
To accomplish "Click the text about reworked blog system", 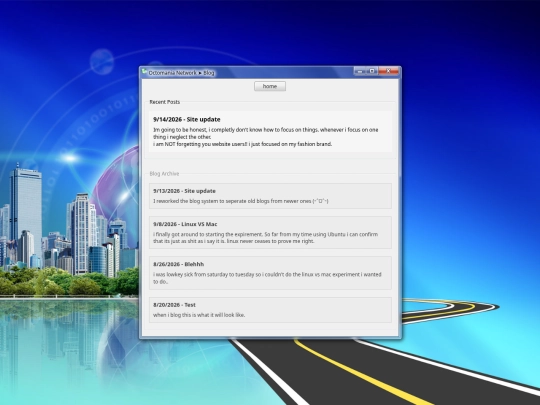I will (241, 201).
